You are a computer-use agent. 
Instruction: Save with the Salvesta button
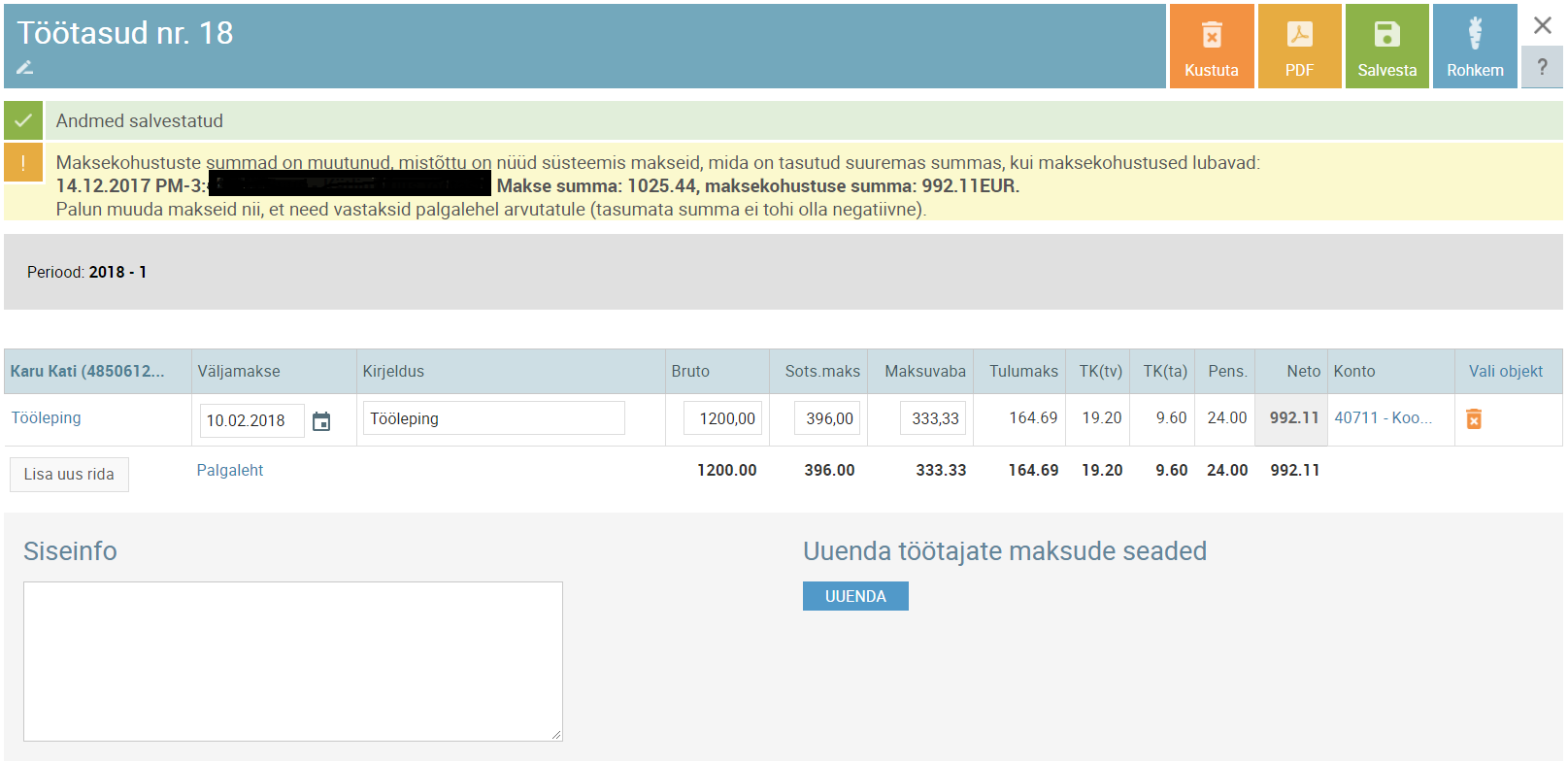[1386, 47]
